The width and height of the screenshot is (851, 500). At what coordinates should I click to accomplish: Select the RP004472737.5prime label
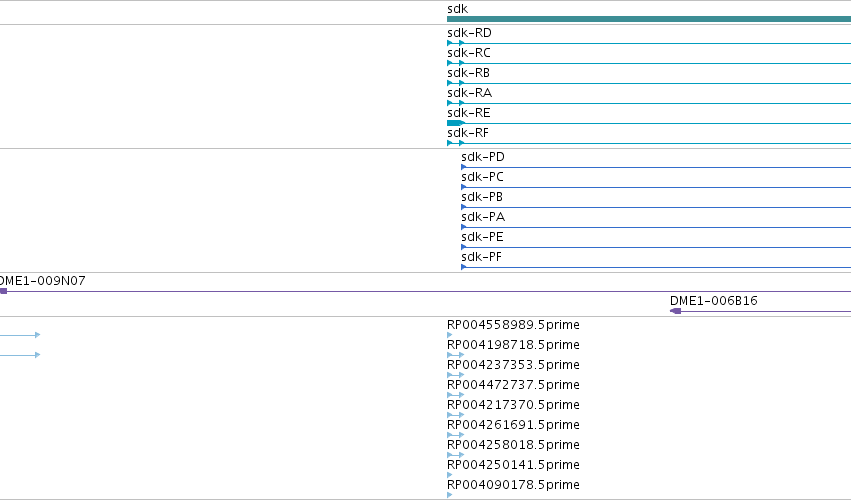point(513,385)
